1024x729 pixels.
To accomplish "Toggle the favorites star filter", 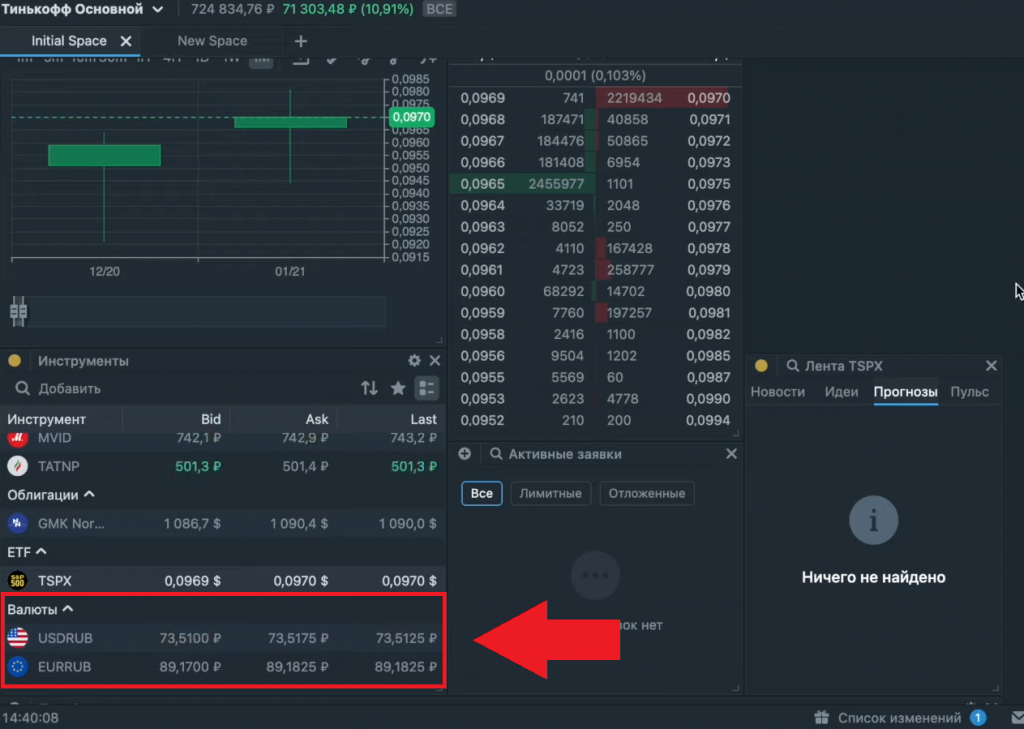I will (398, 388).
